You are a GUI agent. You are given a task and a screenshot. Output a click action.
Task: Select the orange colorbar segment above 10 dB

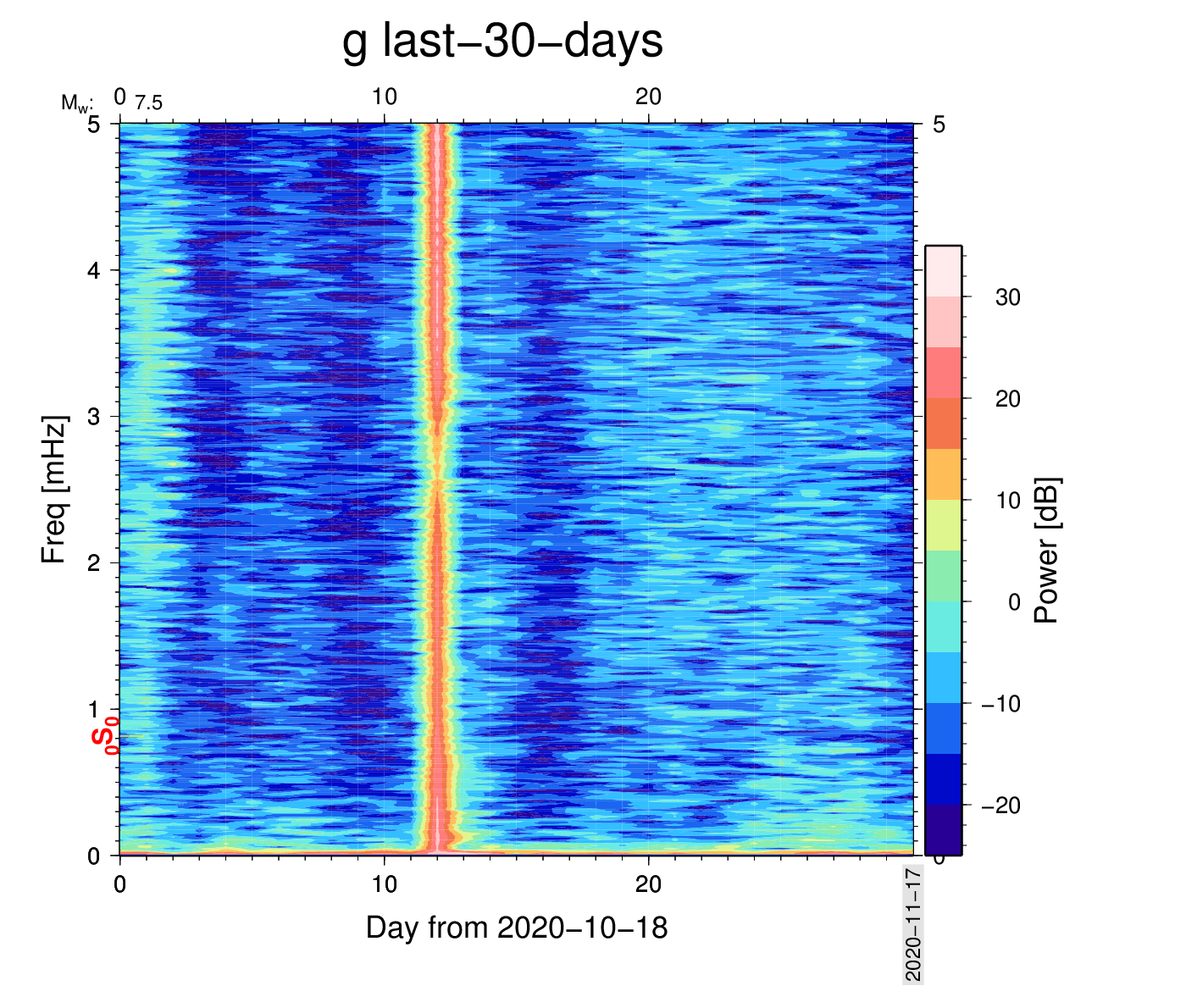(943, 474)
